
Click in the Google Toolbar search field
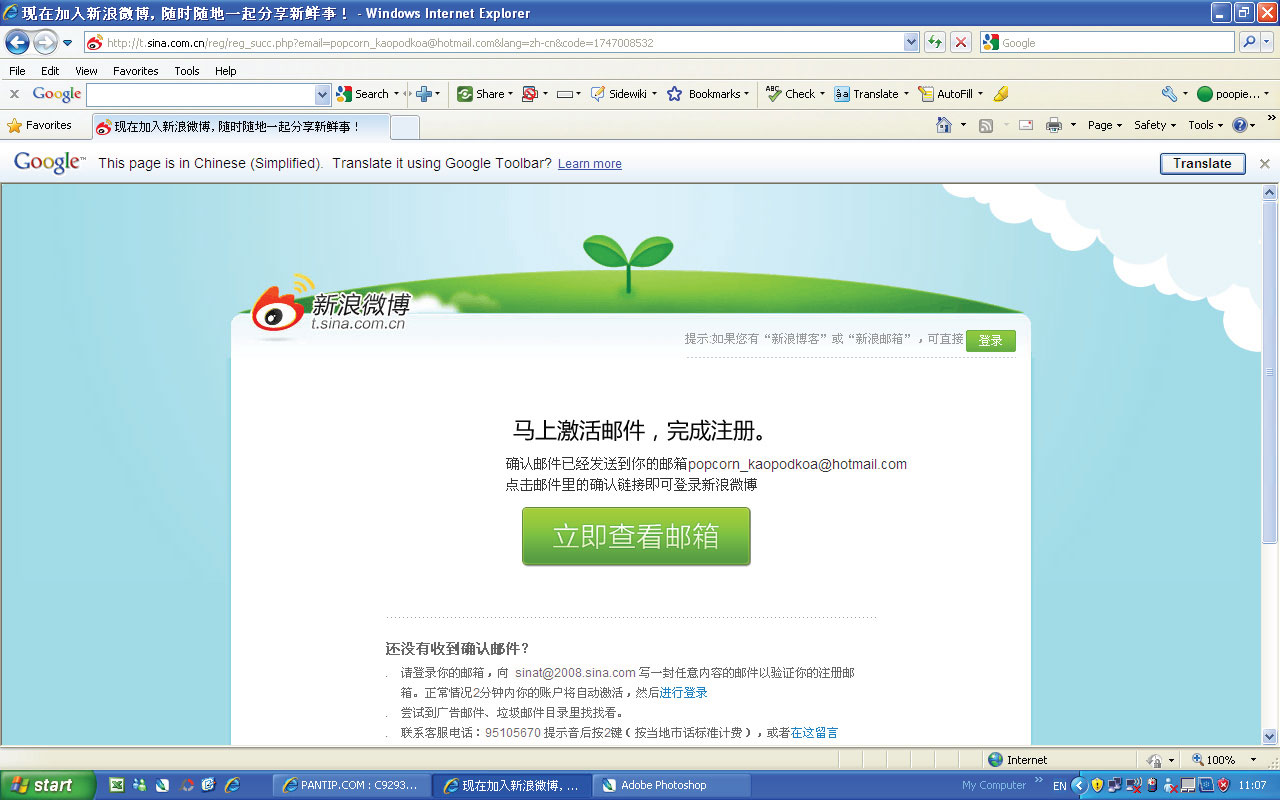200,94
